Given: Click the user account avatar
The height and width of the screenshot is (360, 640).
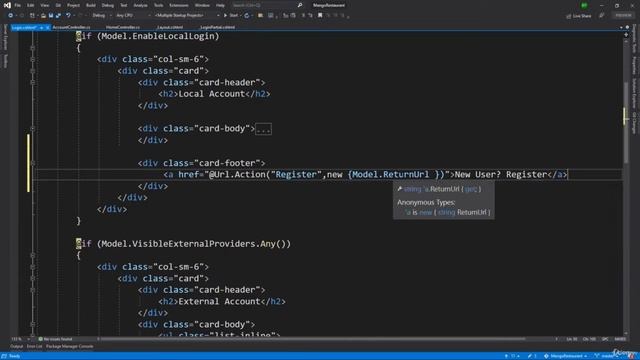Looking at the screenshot, I should (584, 5).
